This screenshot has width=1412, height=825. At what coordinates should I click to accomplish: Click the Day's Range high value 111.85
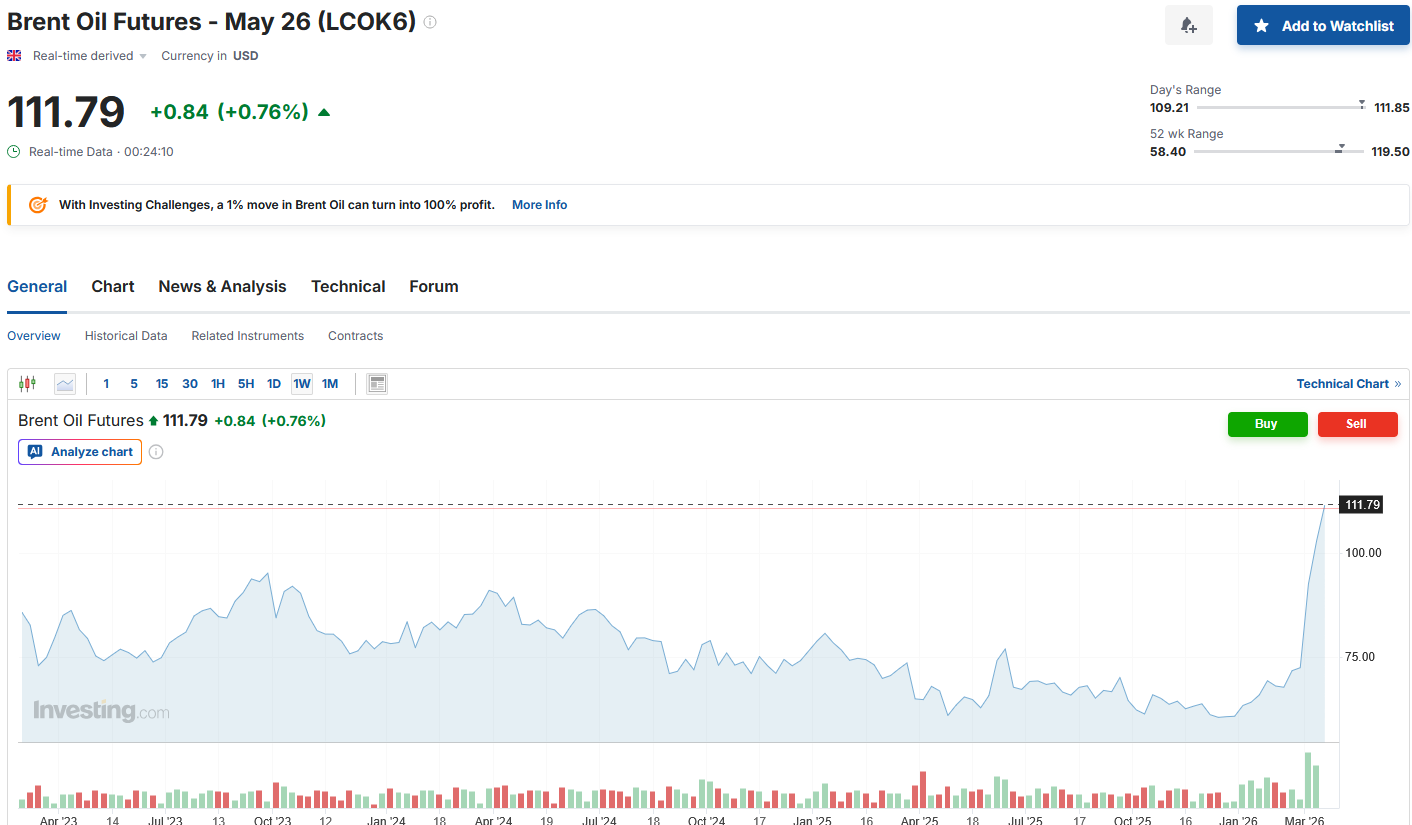(x=1392, y=108)
